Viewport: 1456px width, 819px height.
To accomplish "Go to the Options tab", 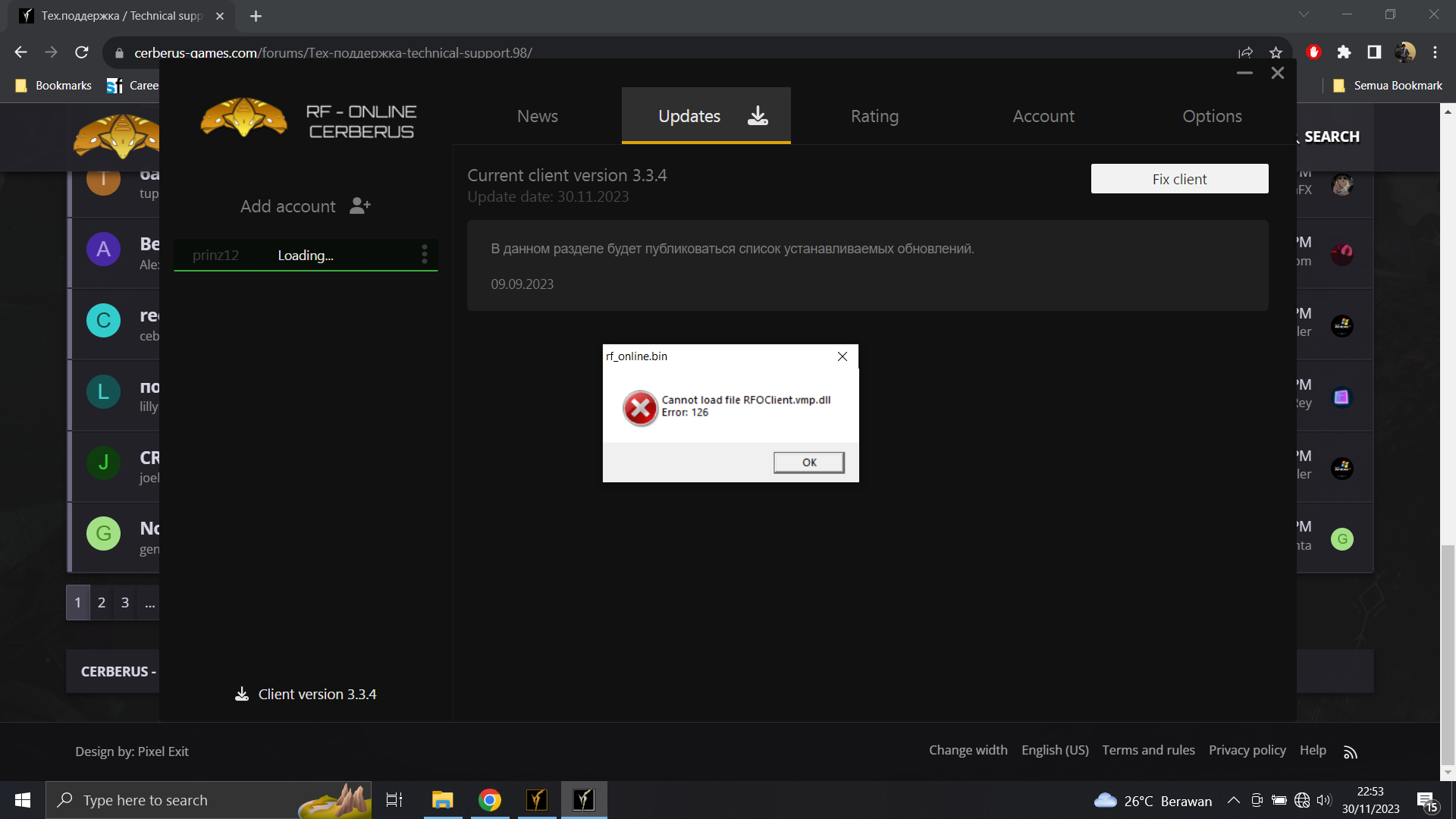I will pos(1212,116).
